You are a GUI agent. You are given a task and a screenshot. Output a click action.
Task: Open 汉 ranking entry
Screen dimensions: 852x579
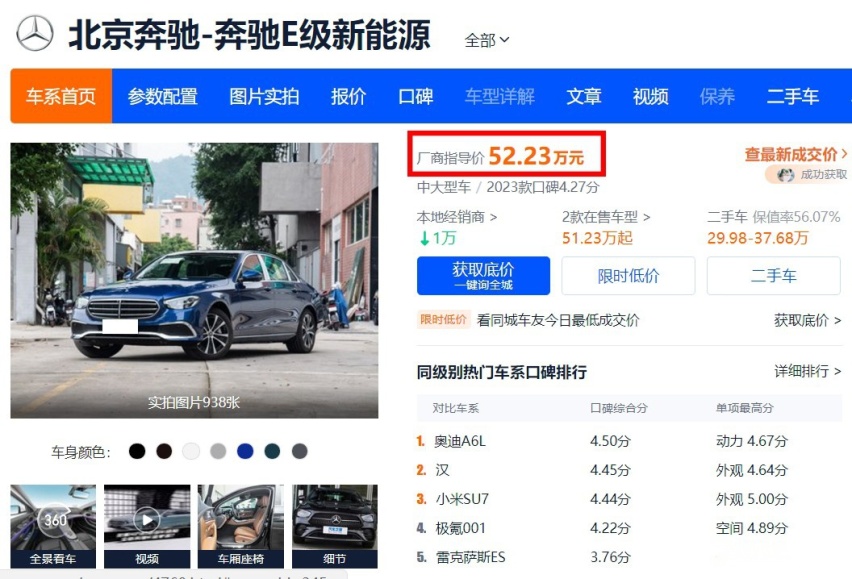[x=442, y=470]
